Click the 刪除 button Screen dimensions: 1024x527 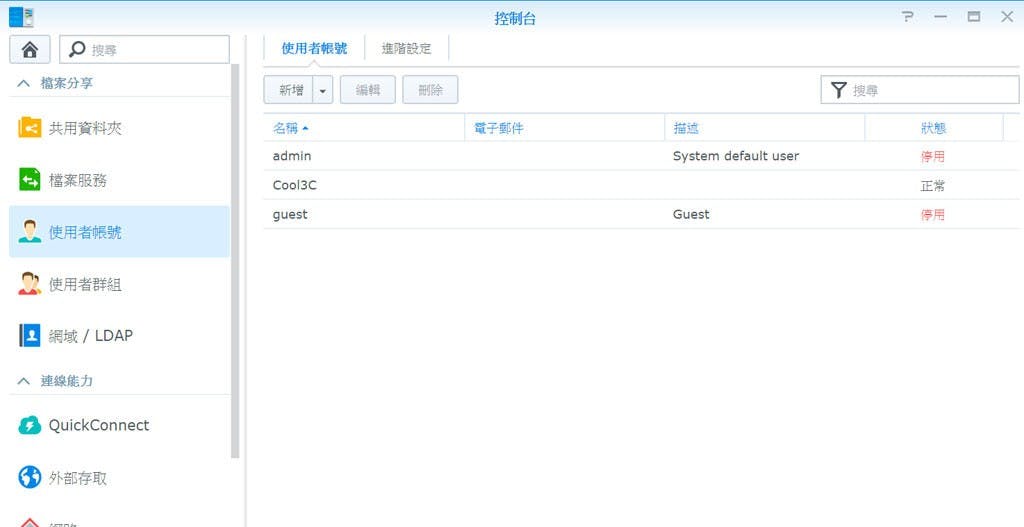[x=430, y=90]
